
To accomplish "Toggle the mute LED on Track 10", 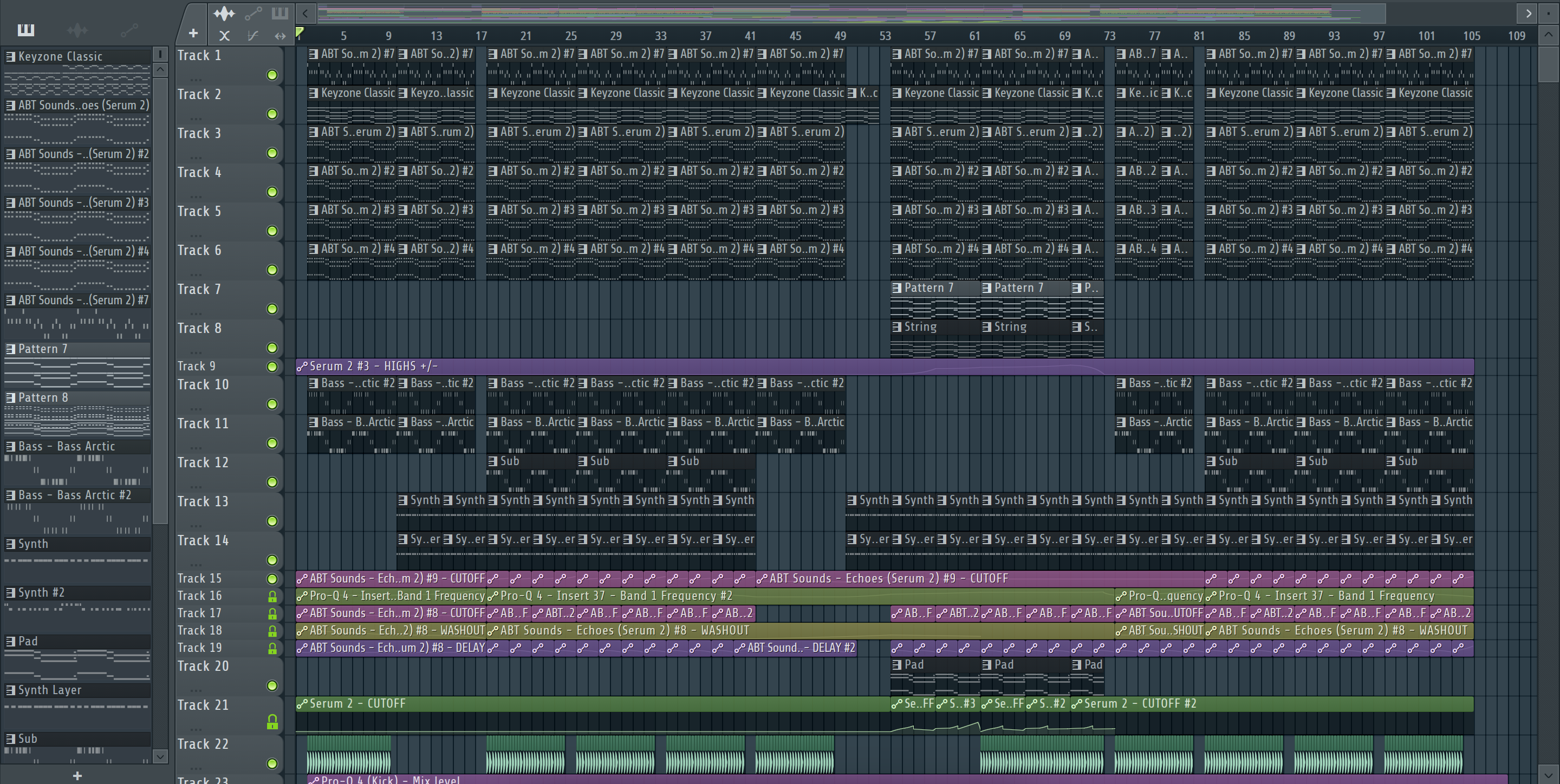I will (x=272, y=404).
